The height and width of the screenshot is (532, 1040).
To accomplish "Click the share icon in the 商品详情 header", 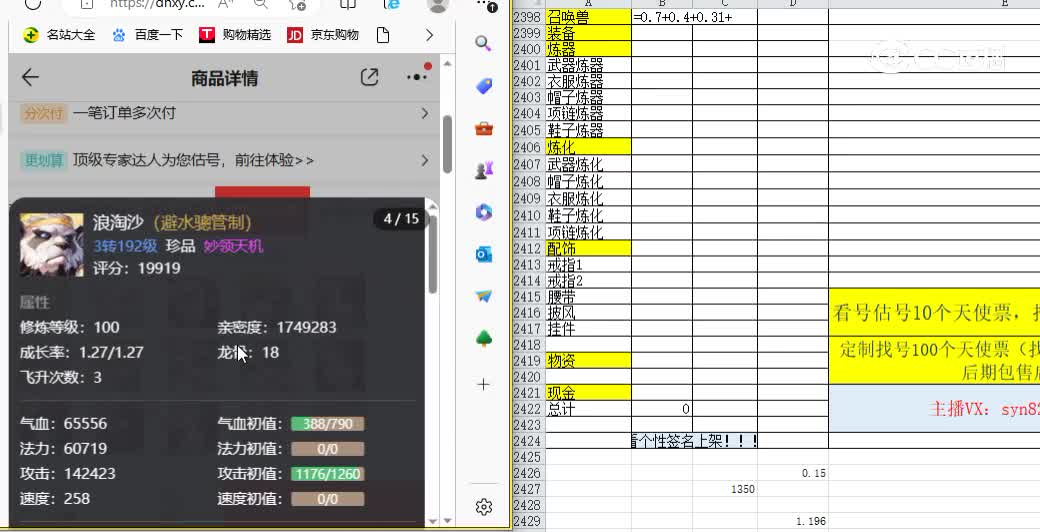I will coord(369,78).
